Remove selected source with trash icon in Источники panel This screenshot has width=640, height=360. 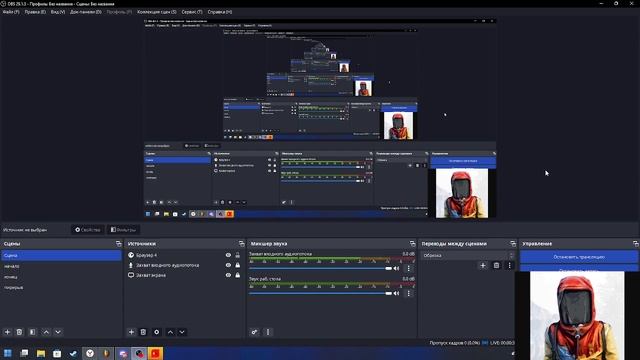click(x=143, y=332)
